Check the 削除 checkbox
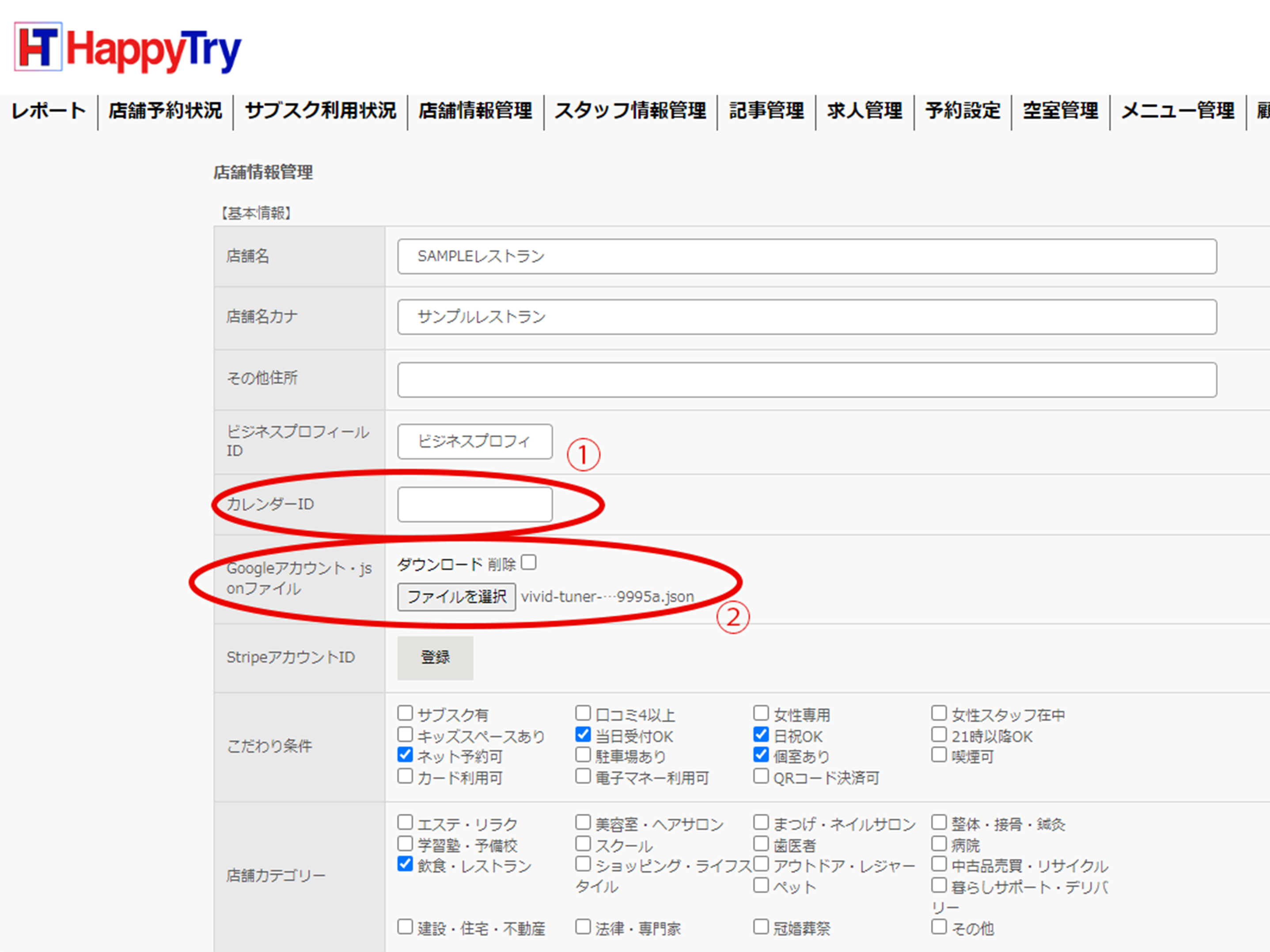The width and height of the screenshot is (1270, 952). (x=529, y=563)
